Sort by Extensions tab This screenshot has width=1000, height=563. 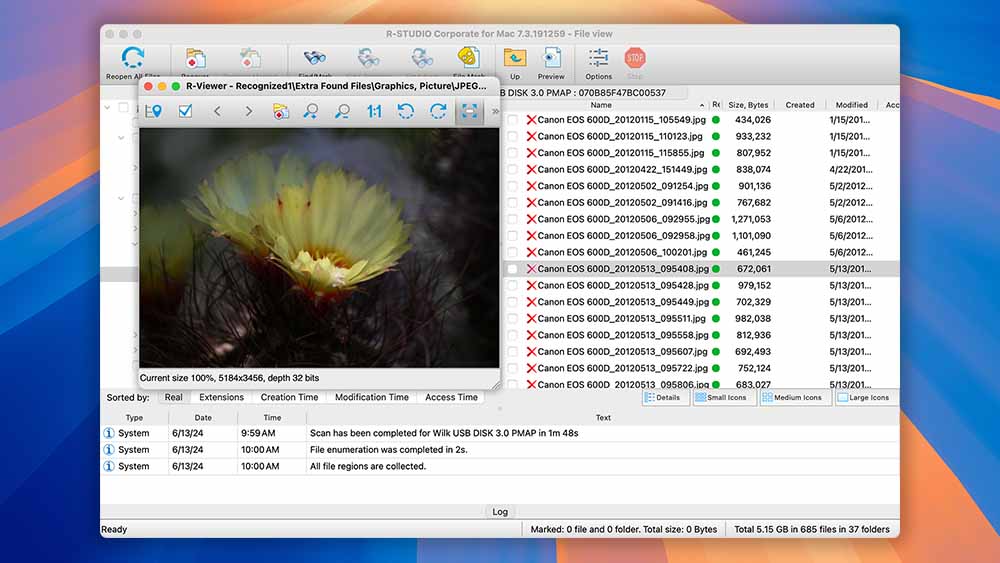tap(221, 397)
